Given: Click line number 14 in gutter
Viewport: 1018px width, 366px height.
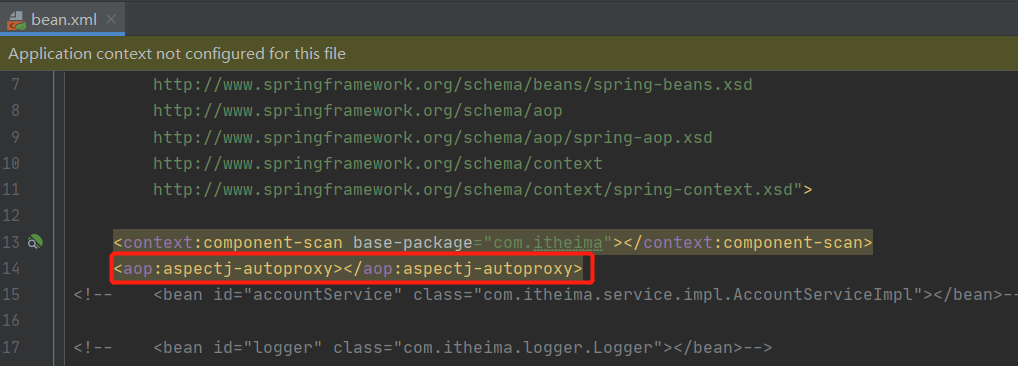Looking at the screenshot, I should (11, 269).
